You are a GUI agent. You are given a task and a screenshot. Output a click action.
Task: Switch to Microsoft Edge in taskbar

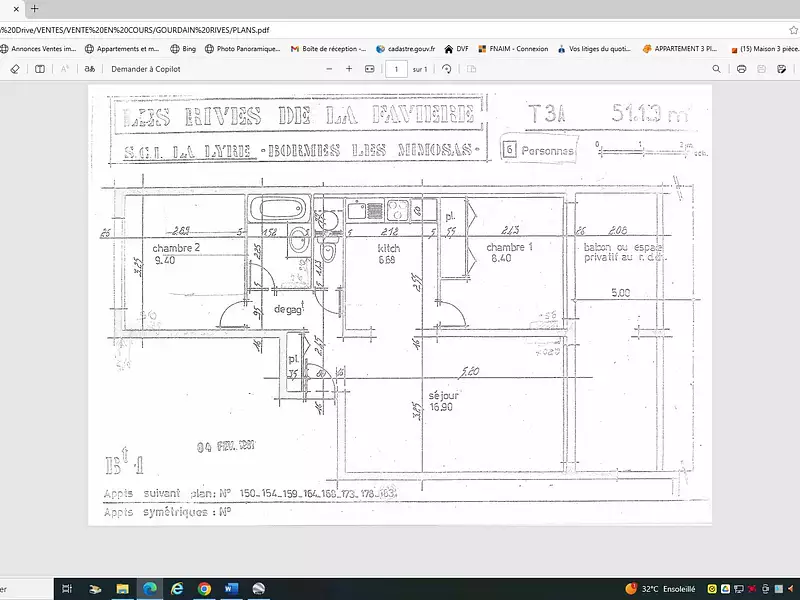149,589
